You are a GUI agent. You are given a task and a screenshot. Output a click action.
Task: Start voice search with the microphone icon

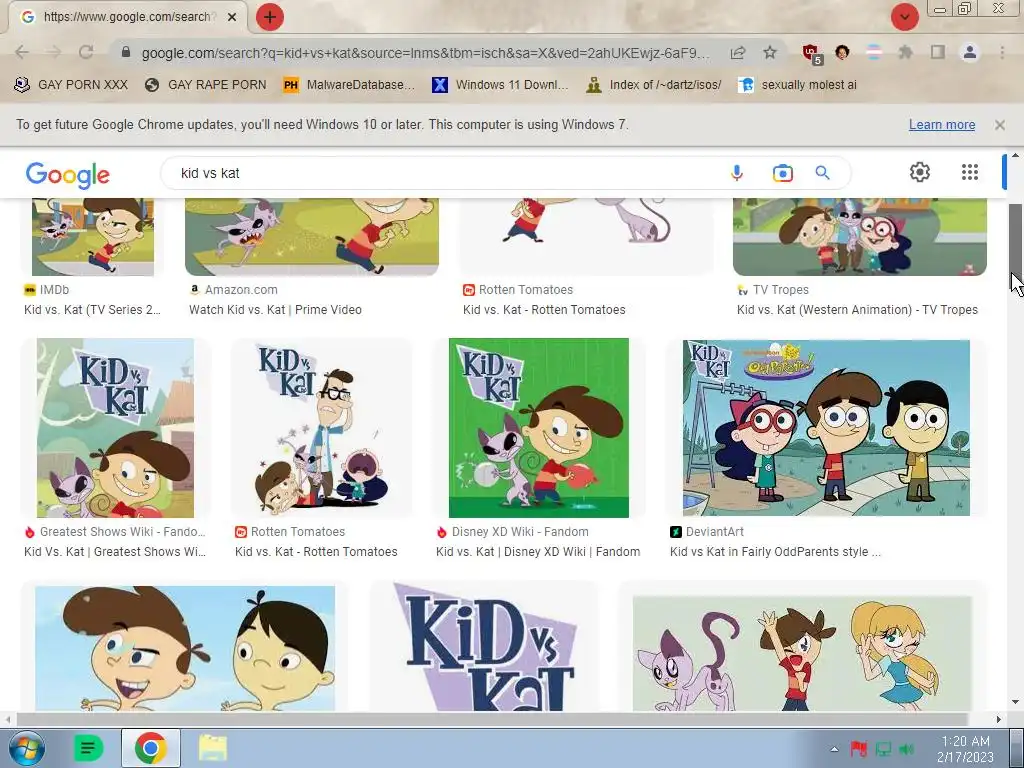tap(737, 173)
